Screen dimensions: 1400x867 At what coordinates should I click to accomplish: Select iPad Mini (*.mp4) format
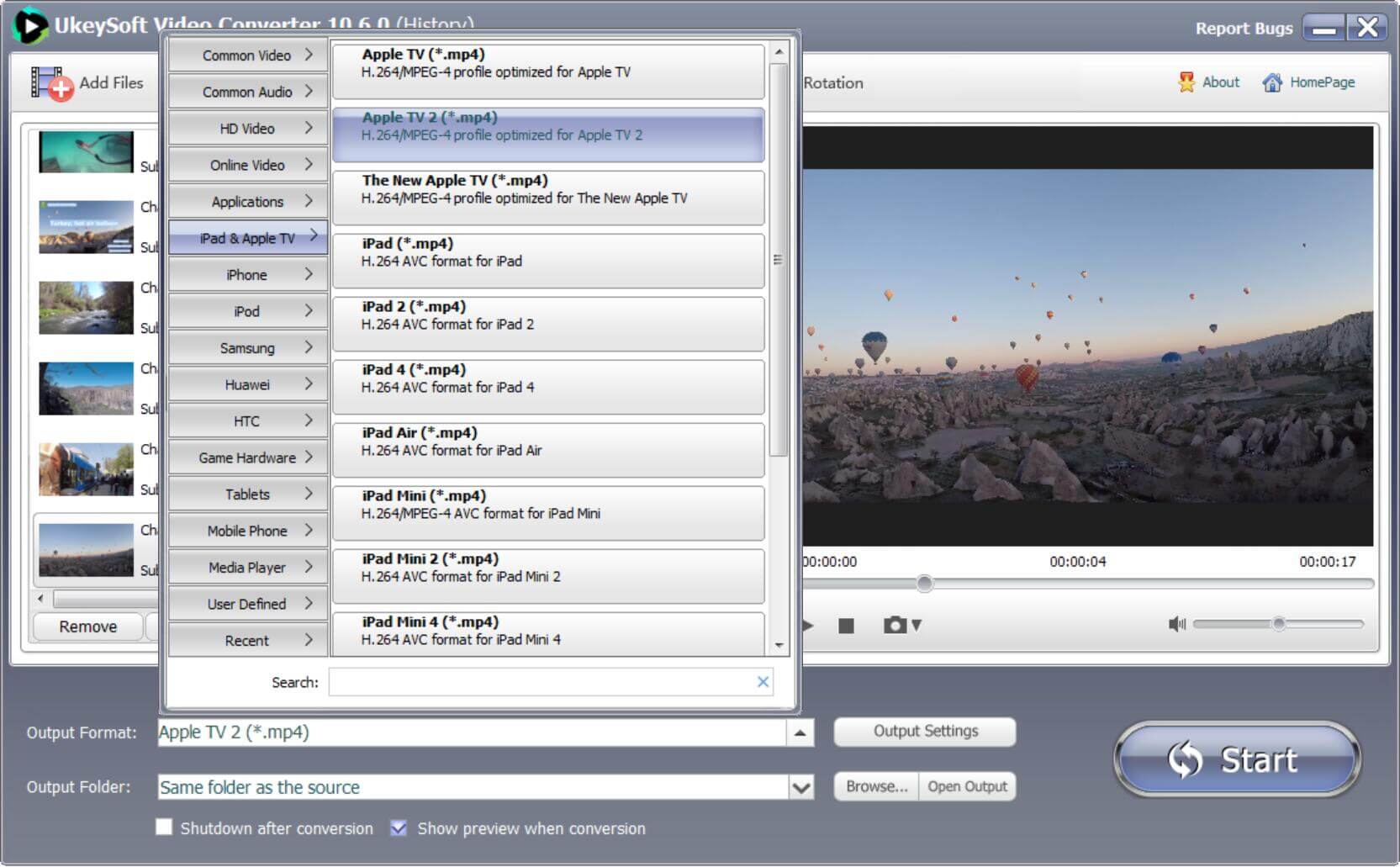point(548,513)
